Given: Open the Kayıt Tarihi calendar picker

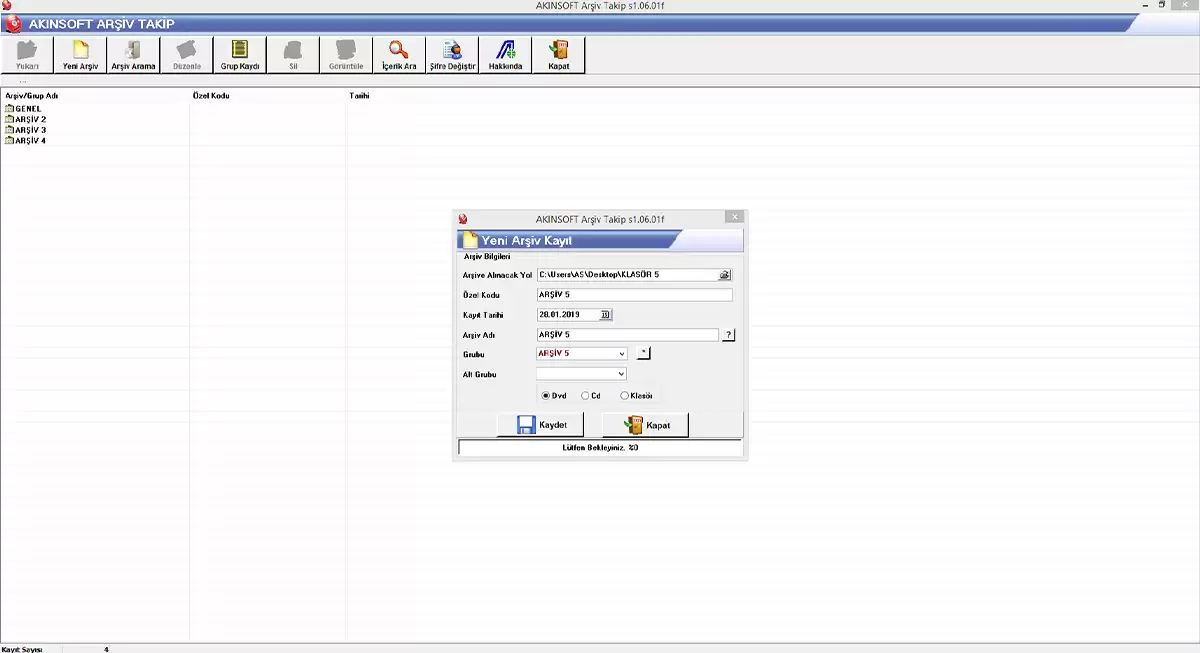Looking at the screenshot, I should [x=605, y=314].
